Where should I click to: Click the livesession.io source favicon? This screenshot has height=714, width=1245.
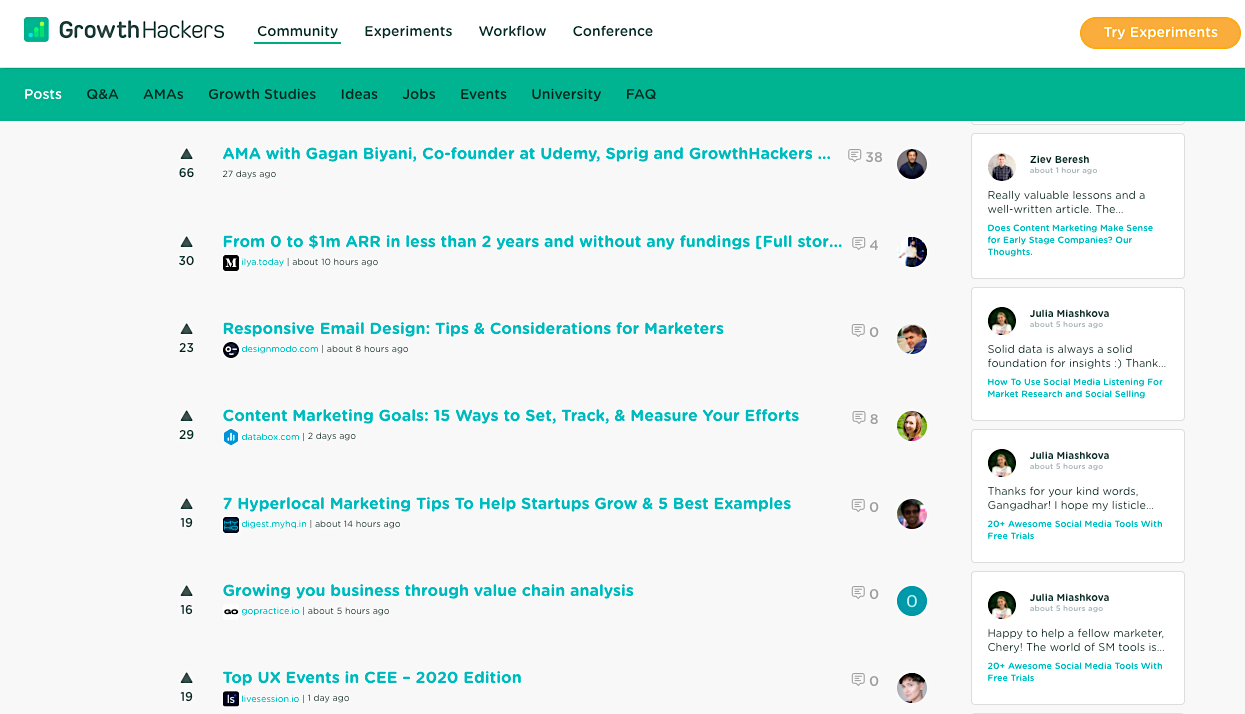tap(231, 698)
